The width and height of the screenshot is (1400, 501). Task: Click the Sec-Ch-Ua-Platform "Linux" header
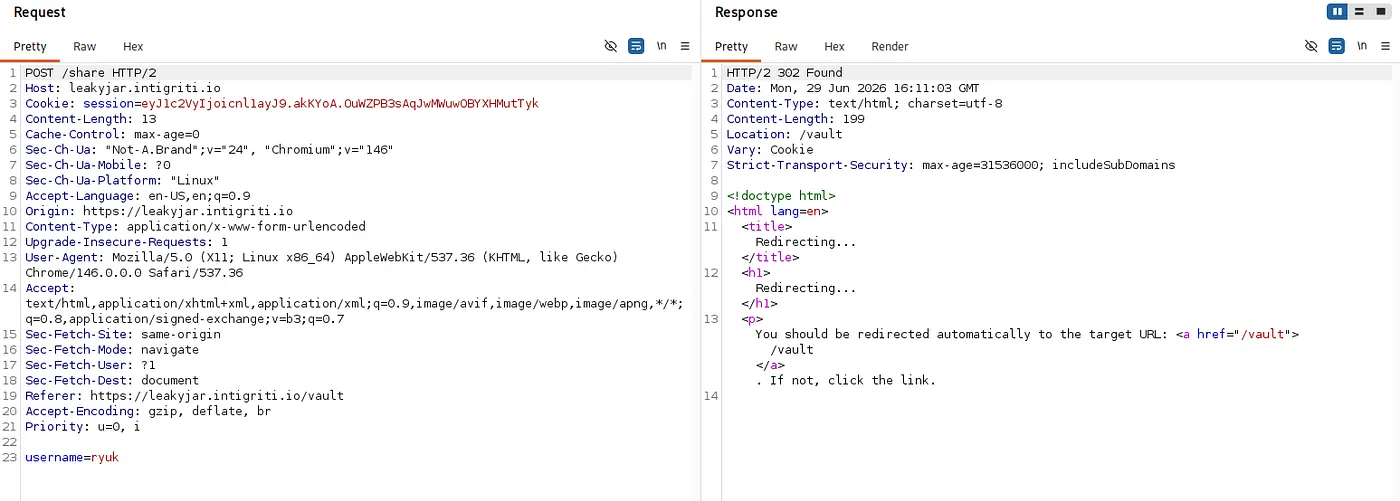pos(123,180)
